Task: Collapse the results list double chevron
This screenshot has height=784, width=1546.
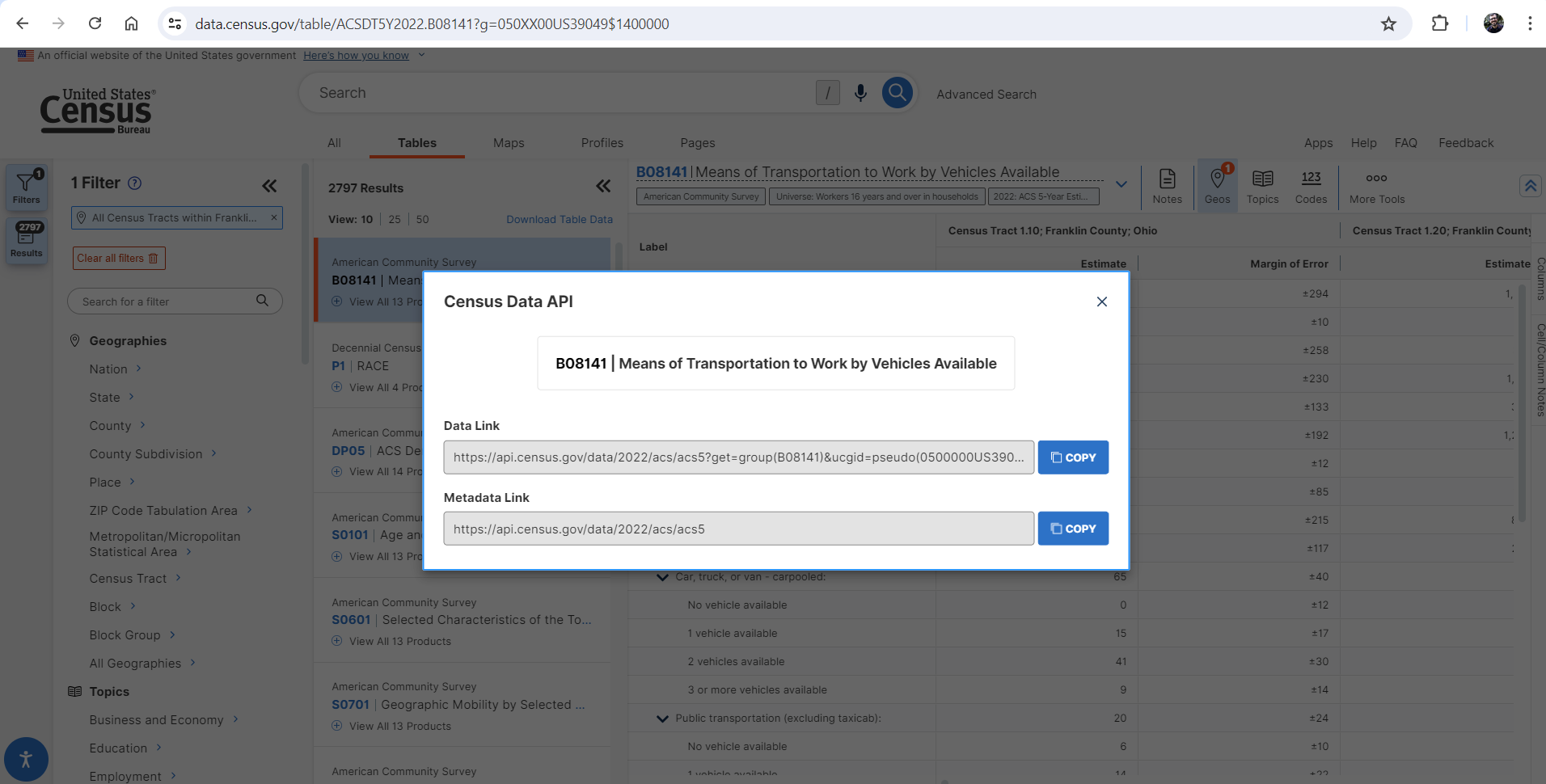Action: (x=603, y=186)
